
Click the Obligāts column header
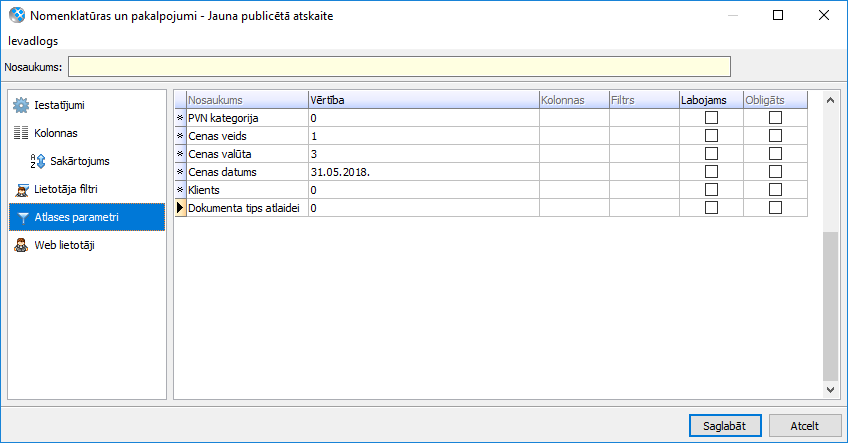[775, 100]
